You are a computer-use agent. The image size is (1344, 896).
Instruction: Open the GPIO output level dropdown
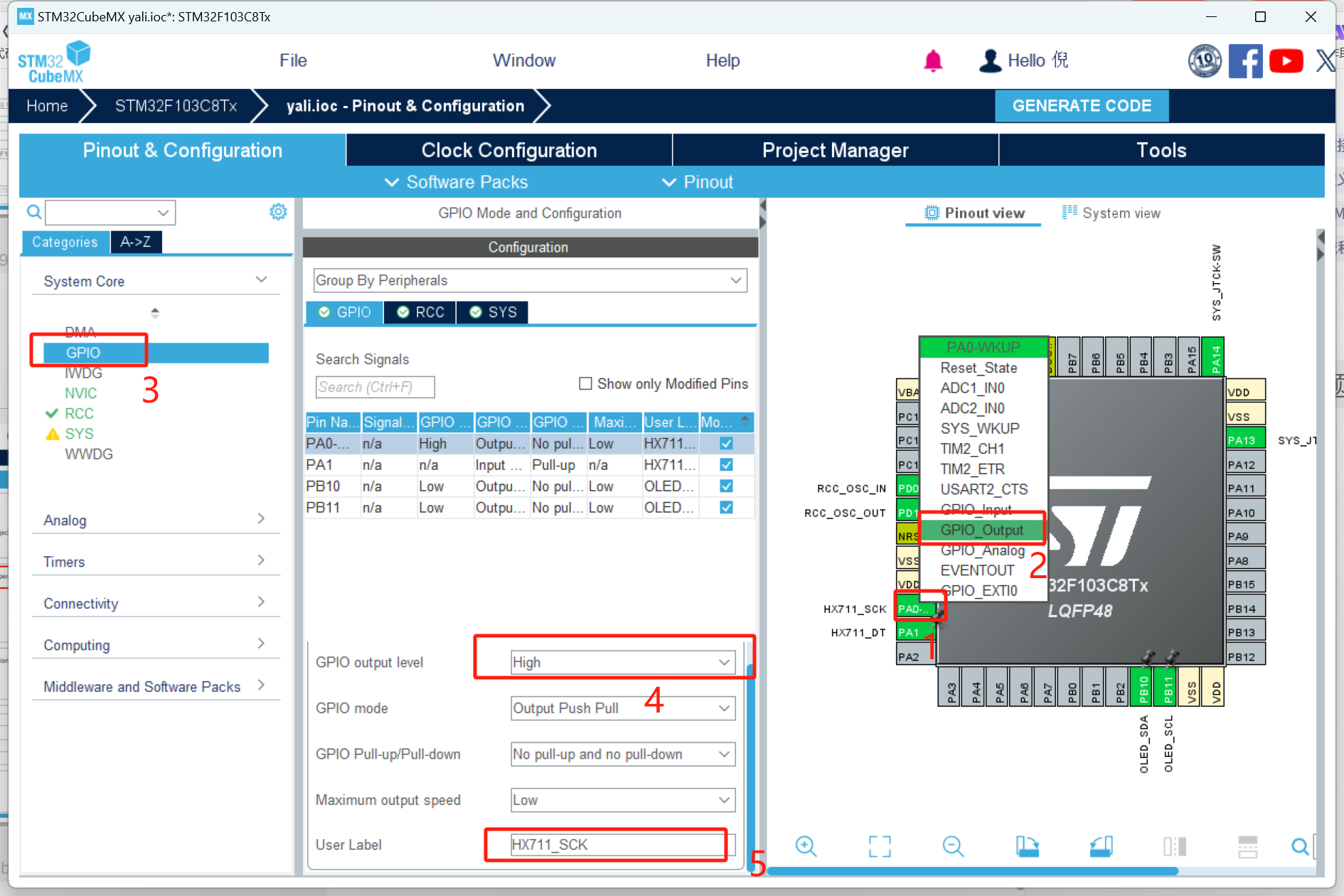(622, 662)
